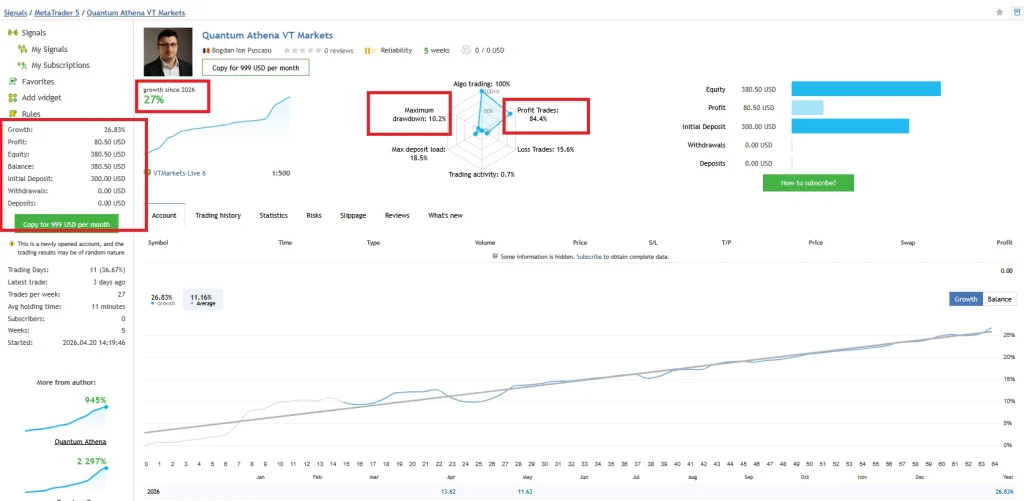Add signal to favorites with star icon
The height and width of the screenshot is (501, 1024).
(x=999, y=12)
